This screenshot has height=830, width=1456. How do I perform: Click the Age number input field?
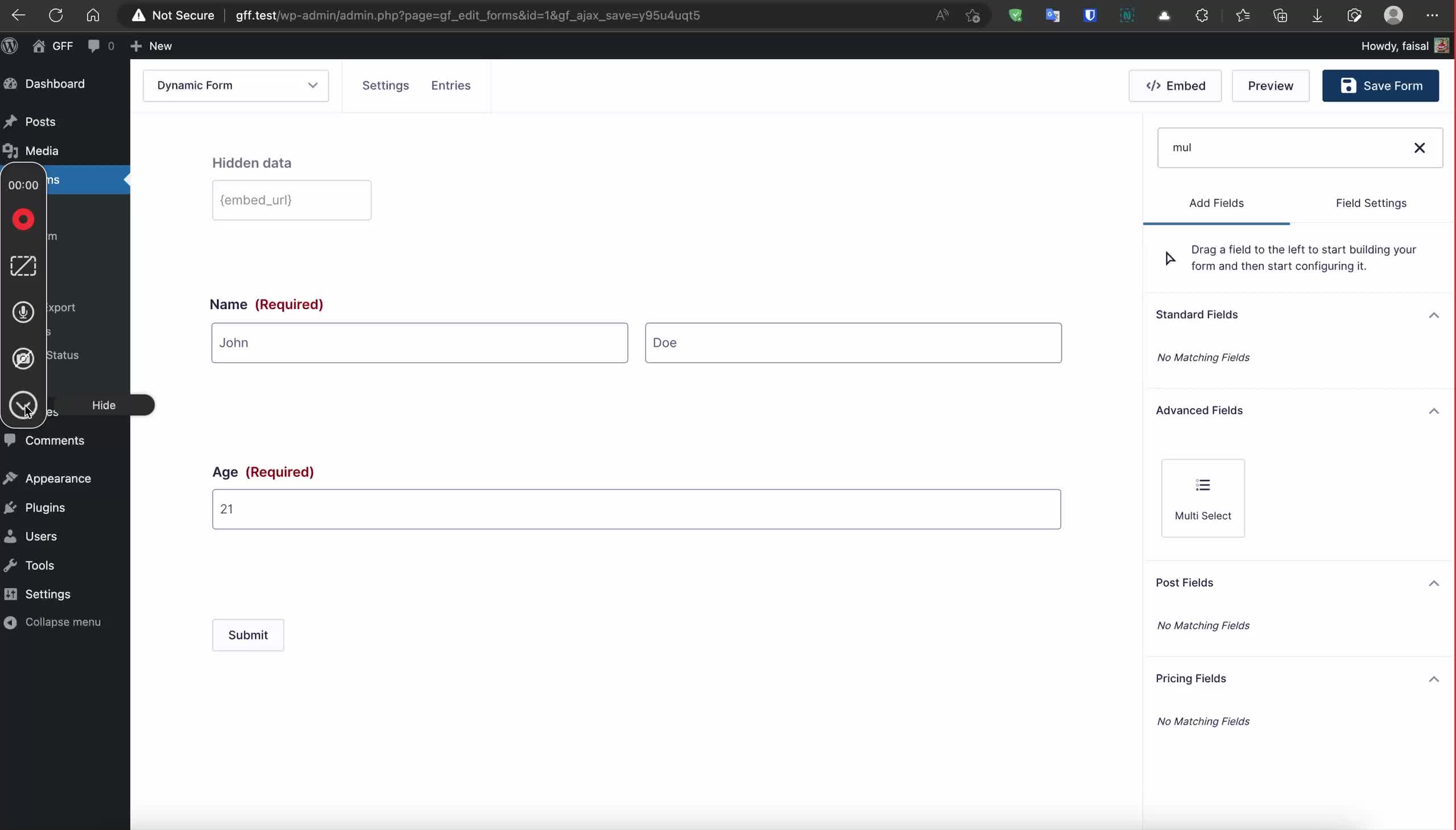pyautogui.click(x=636, y=509)
